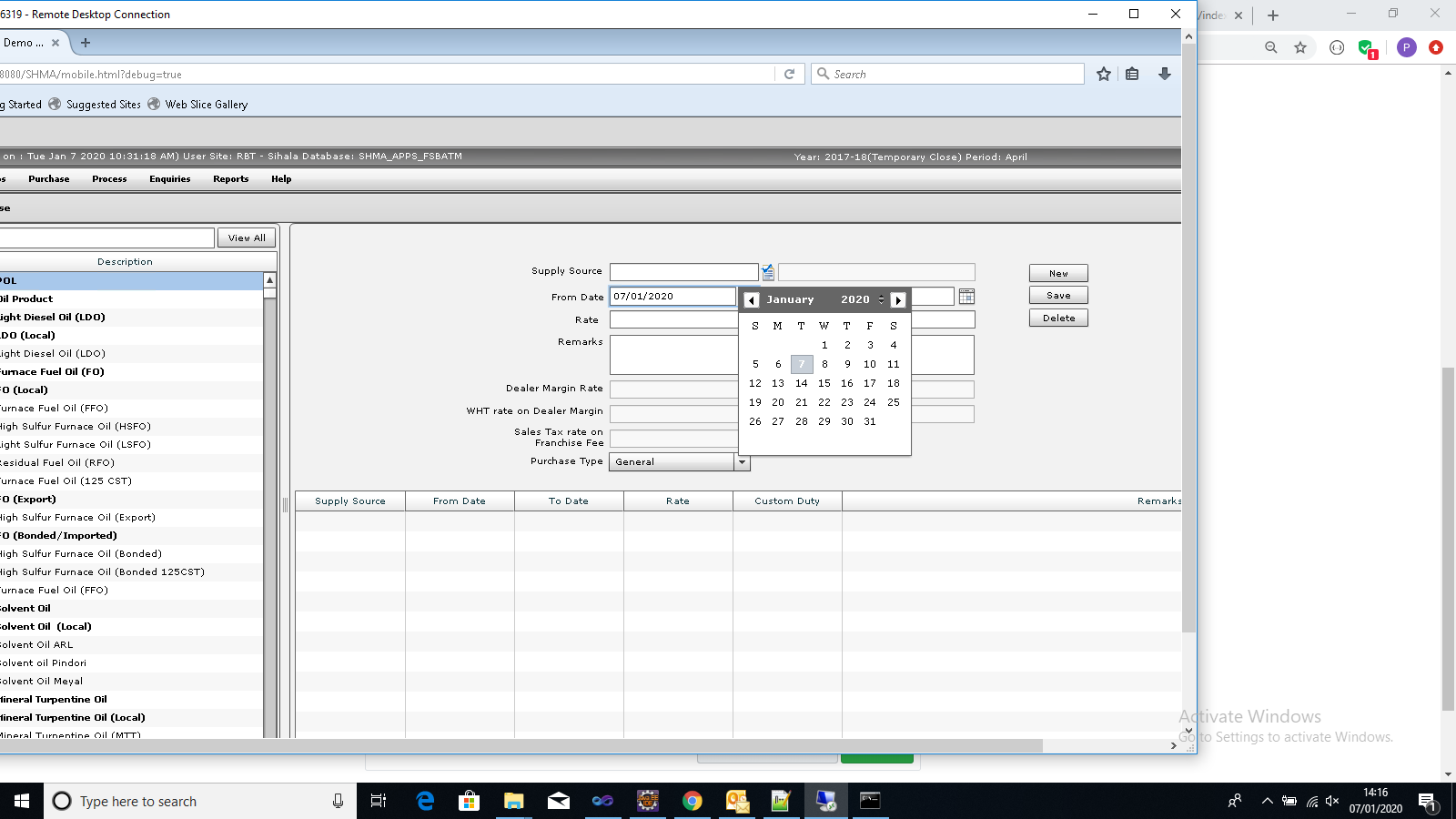This screenshot has height=819, width=1456.
Task: Click the browser Search box
Action: coord(947,74)
